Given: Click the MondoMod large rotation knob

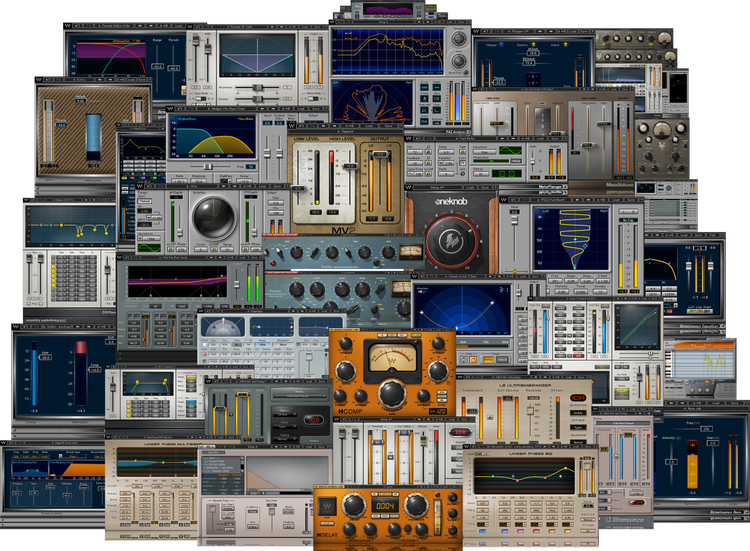Looking at the screenshot, I should tap(214, 217).
